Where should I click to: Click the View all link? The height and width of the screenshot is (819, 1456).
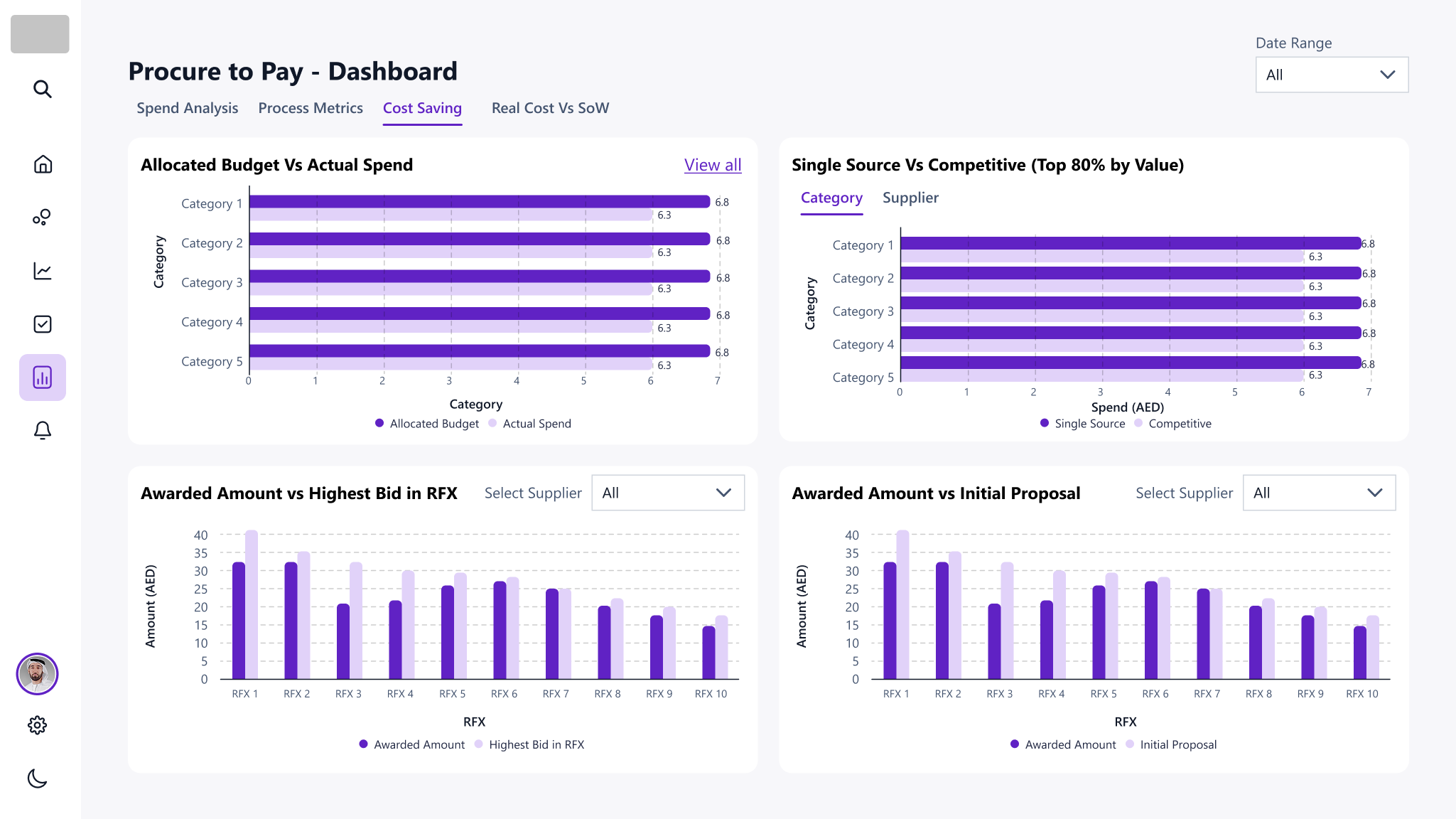713,165
